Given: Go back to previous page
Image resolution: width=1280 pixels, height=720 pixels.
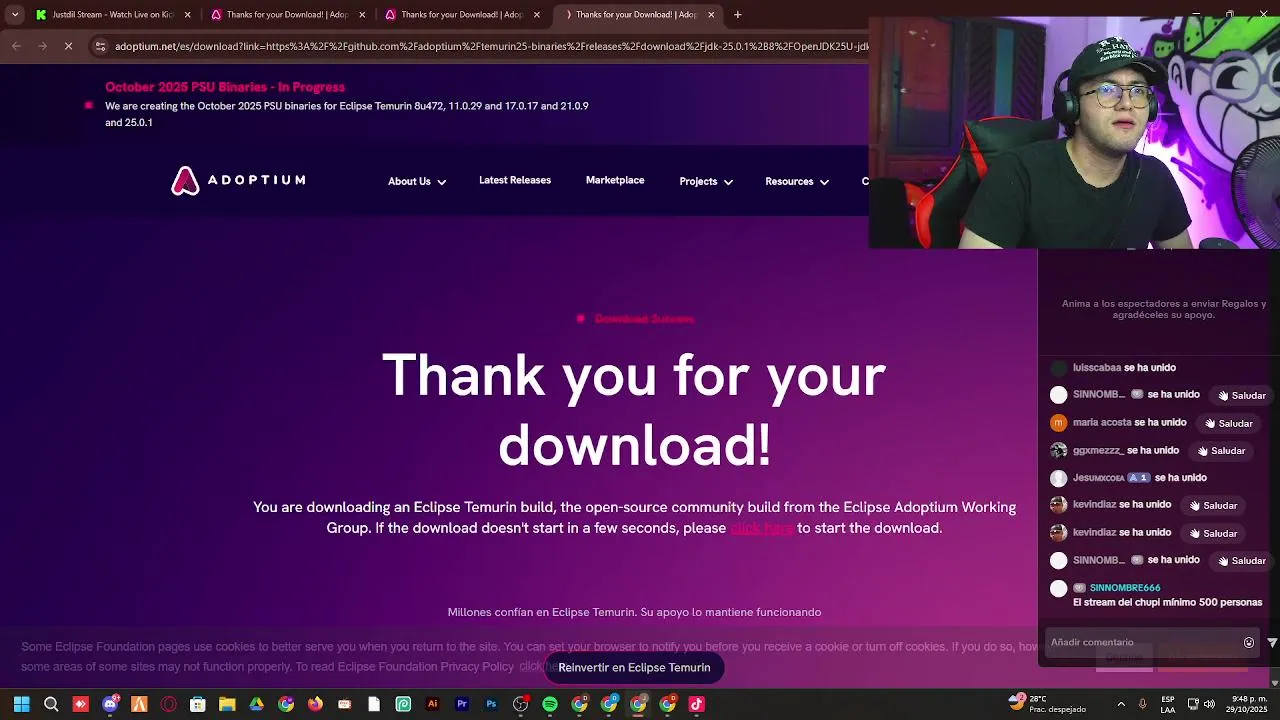Looking at the screenshot, I should [x=16, y=46].
